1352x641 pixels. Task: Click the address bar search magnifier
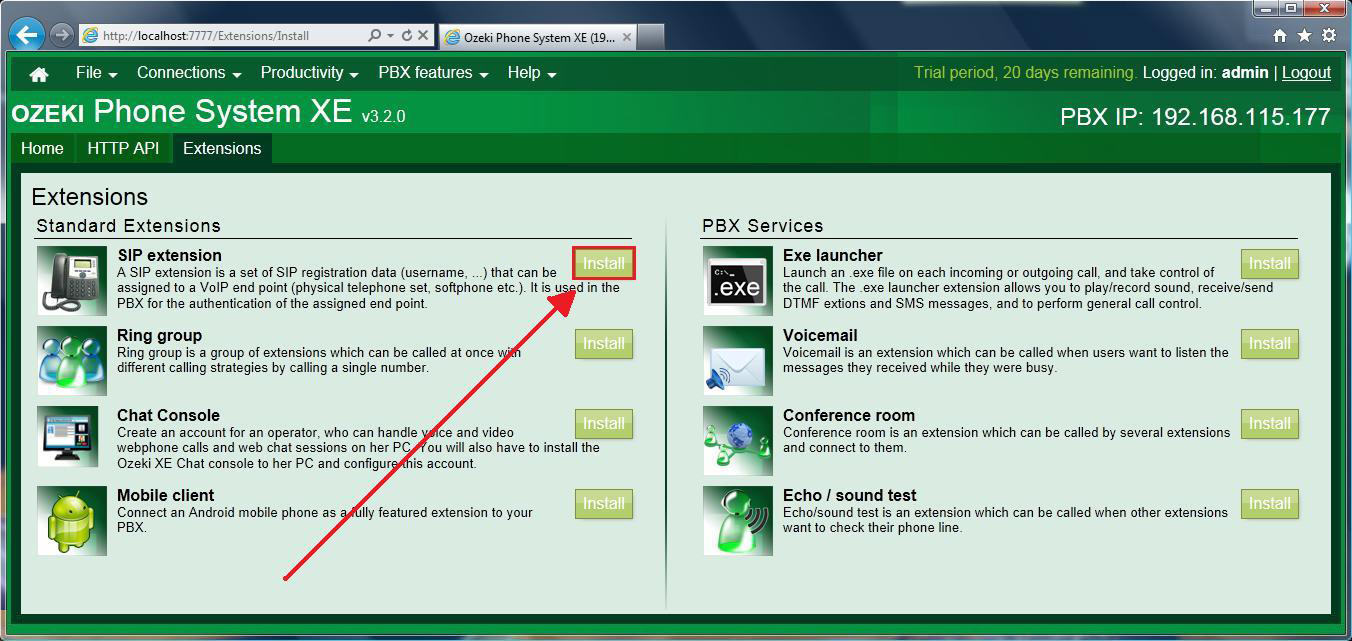[x=374, y=35]
